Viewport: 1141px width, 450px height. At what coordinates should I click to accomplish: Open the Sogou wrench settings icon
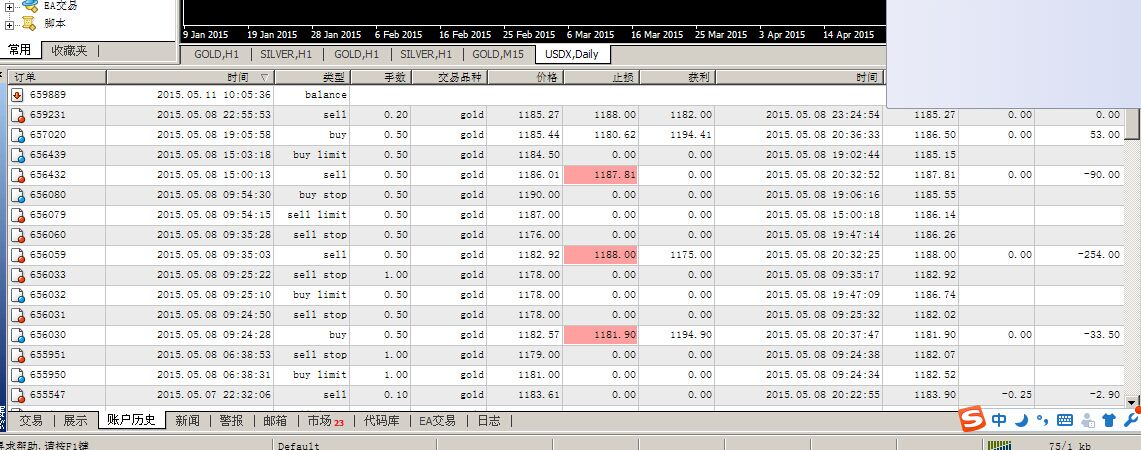tap(1132, 419)
